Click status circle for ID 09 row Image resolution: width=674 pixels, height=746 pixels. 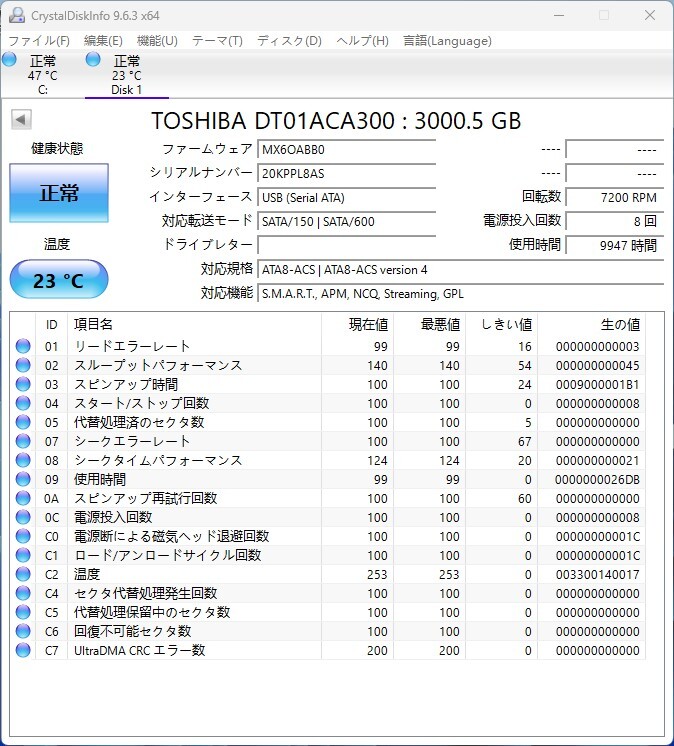(23, 479)
